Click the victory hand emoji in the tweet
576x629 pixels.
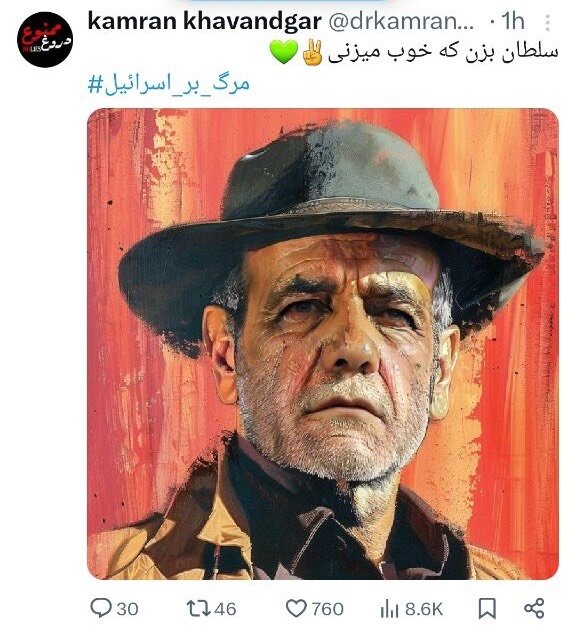312,52
